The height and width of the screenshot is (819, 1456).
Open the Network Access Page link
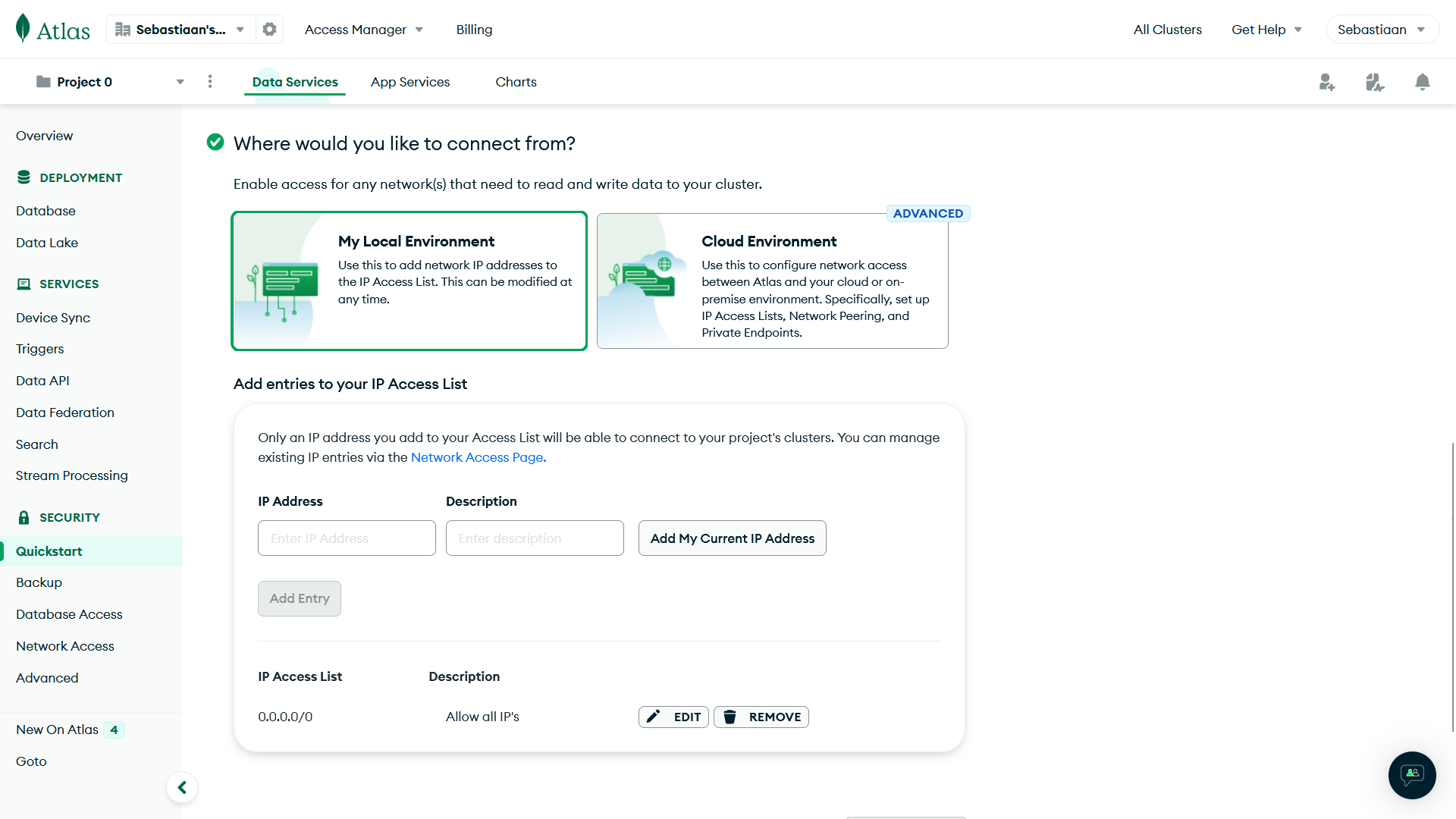coord(477,457)
